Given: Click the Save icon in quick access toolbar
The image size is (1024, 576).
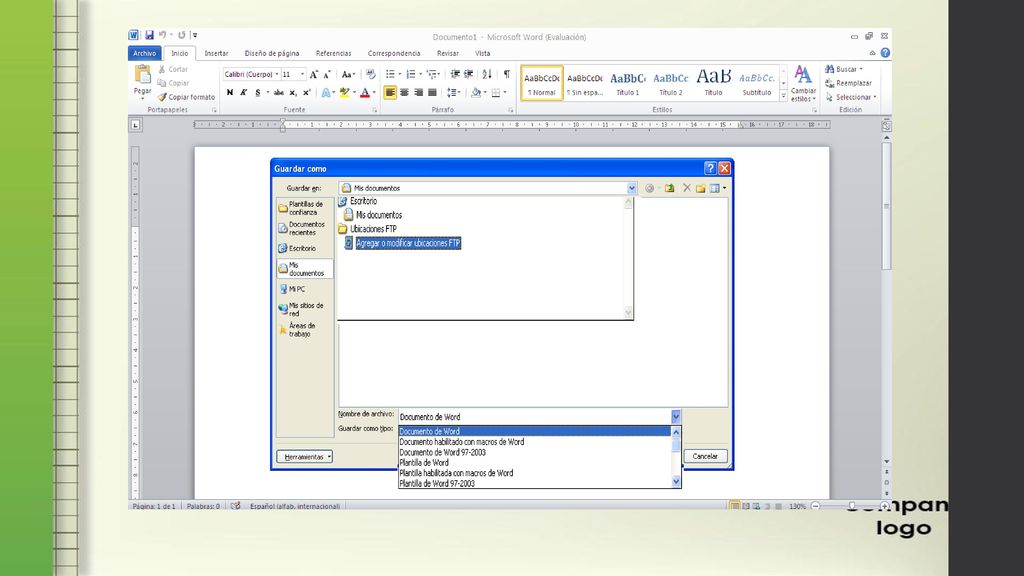Looking at the screenshot, I should [x=149, y=35].
